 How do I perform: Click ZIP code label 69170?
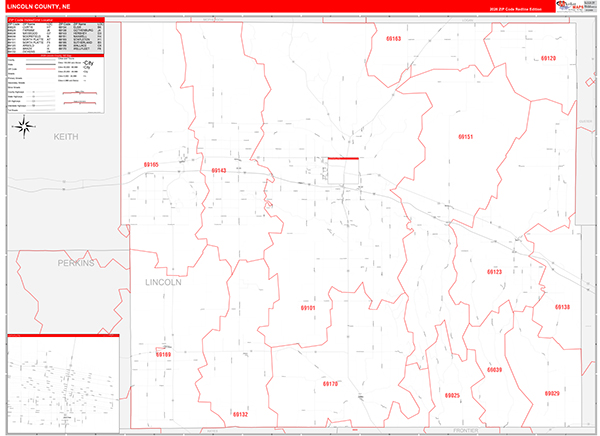[x=330, y=384]
